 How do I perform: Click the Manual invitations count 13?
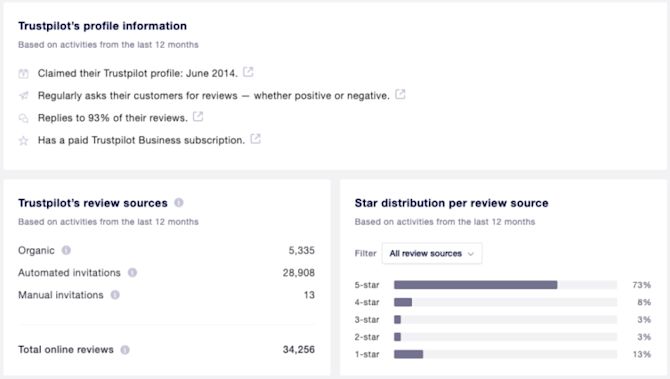(309, 295)
